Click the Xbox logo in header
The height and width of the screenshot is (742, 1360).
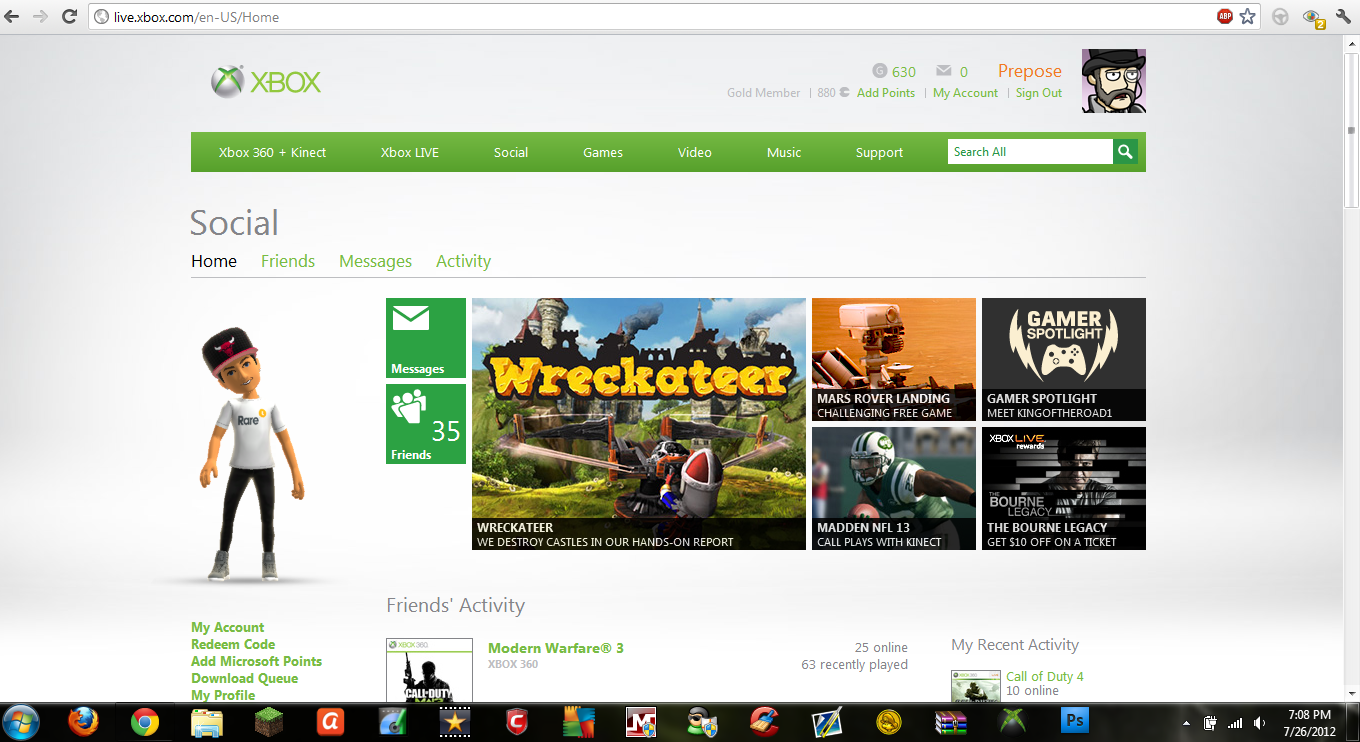266,81
